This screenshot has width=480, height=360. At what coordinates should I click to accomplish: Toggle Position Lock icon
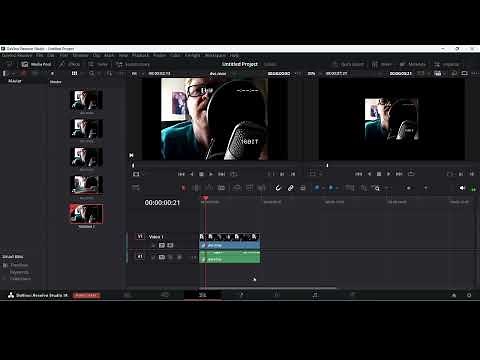pos(303,188)
